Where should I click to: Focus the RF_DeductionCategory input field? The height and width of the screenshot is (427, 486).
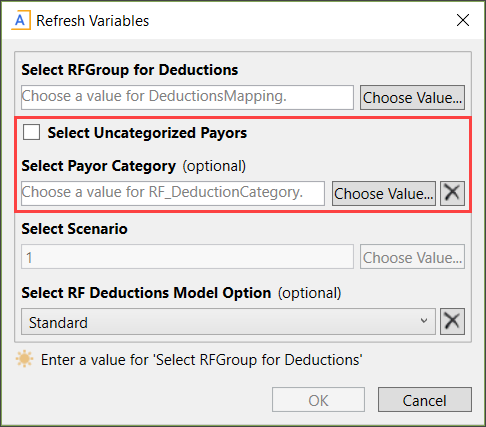point(173,193)
